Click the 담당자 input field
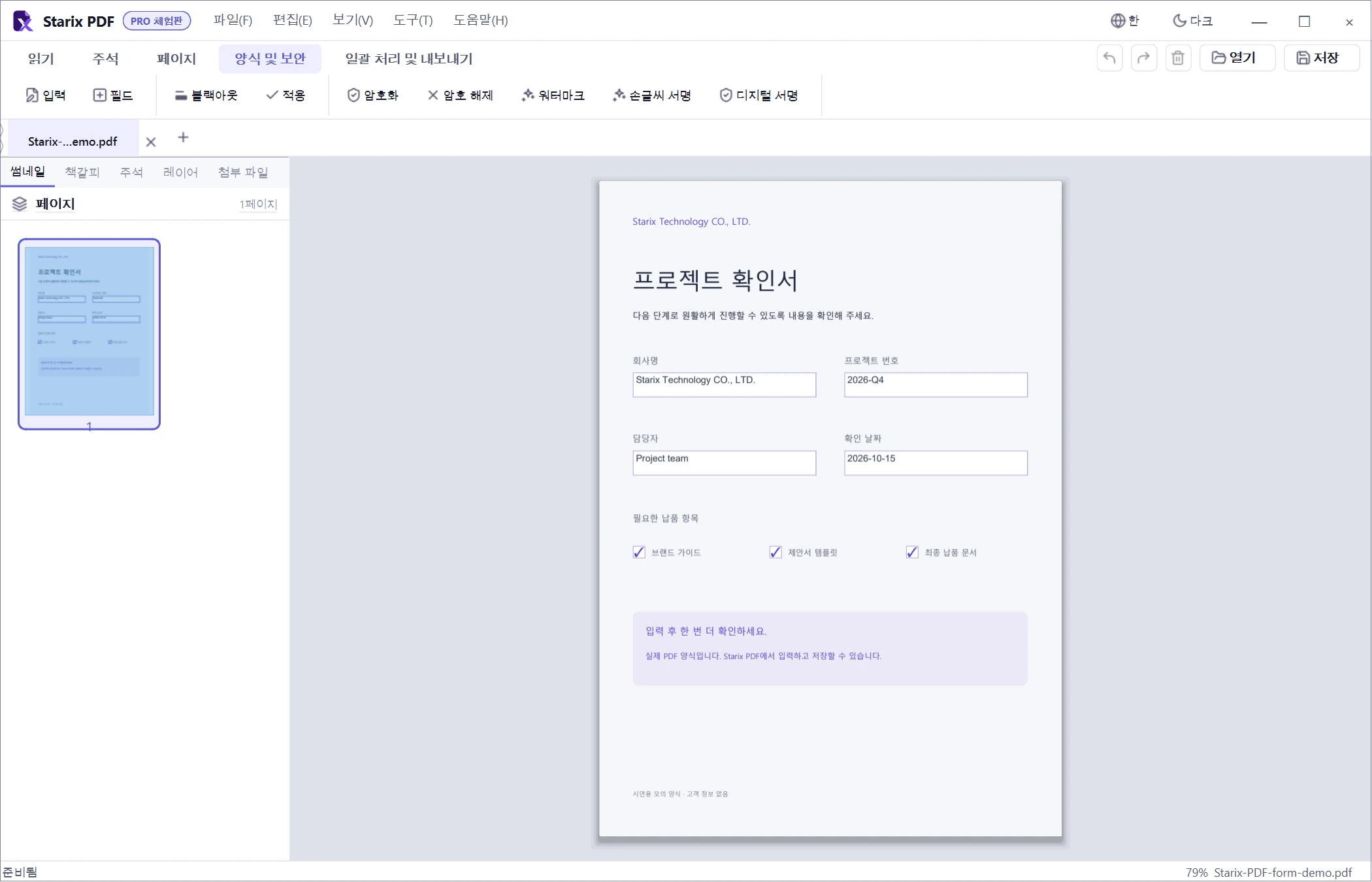The height and width of the screenshot is (882, 1372). tap(724, 463)
